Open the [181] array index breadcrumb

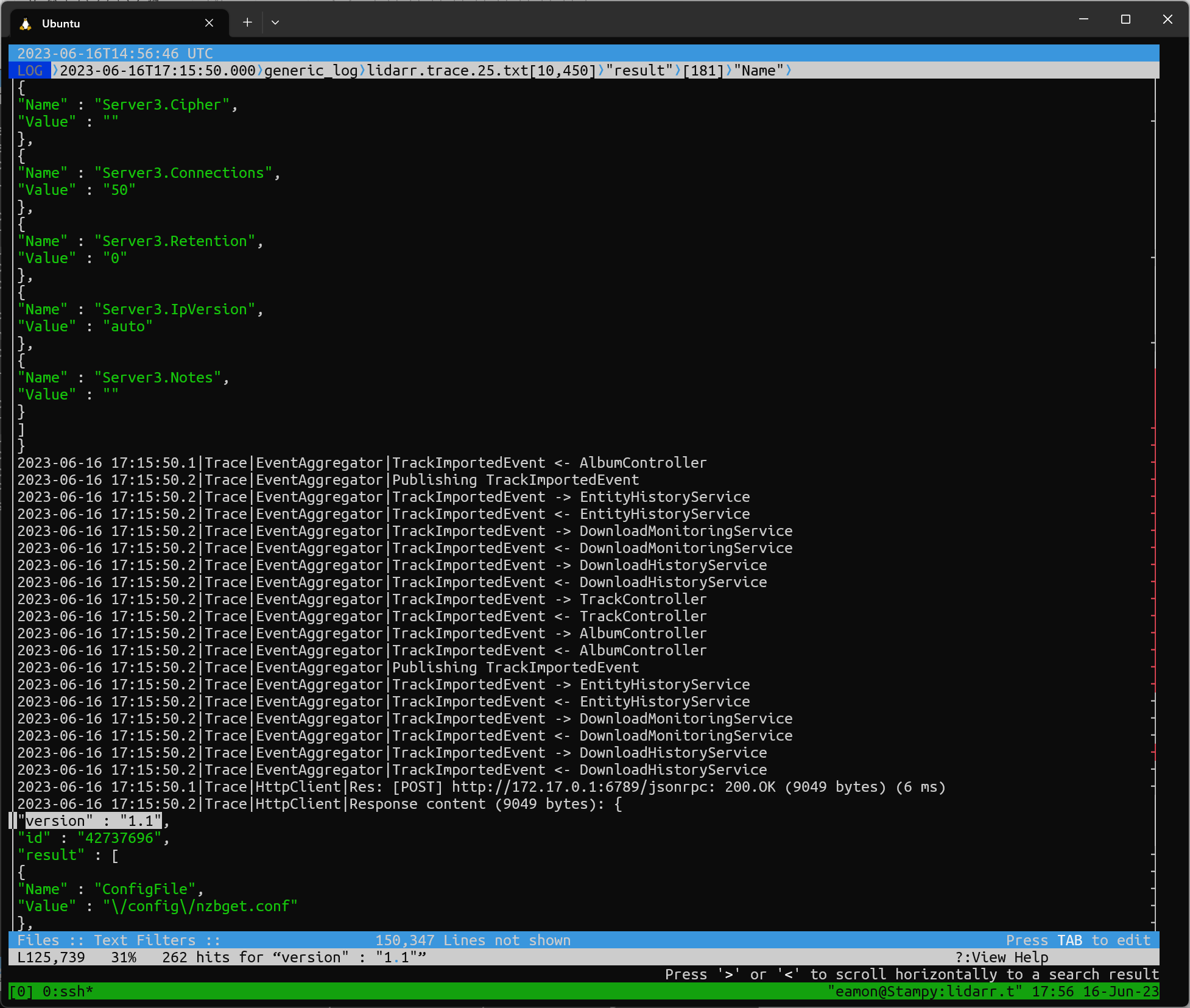tap(703, 71)
